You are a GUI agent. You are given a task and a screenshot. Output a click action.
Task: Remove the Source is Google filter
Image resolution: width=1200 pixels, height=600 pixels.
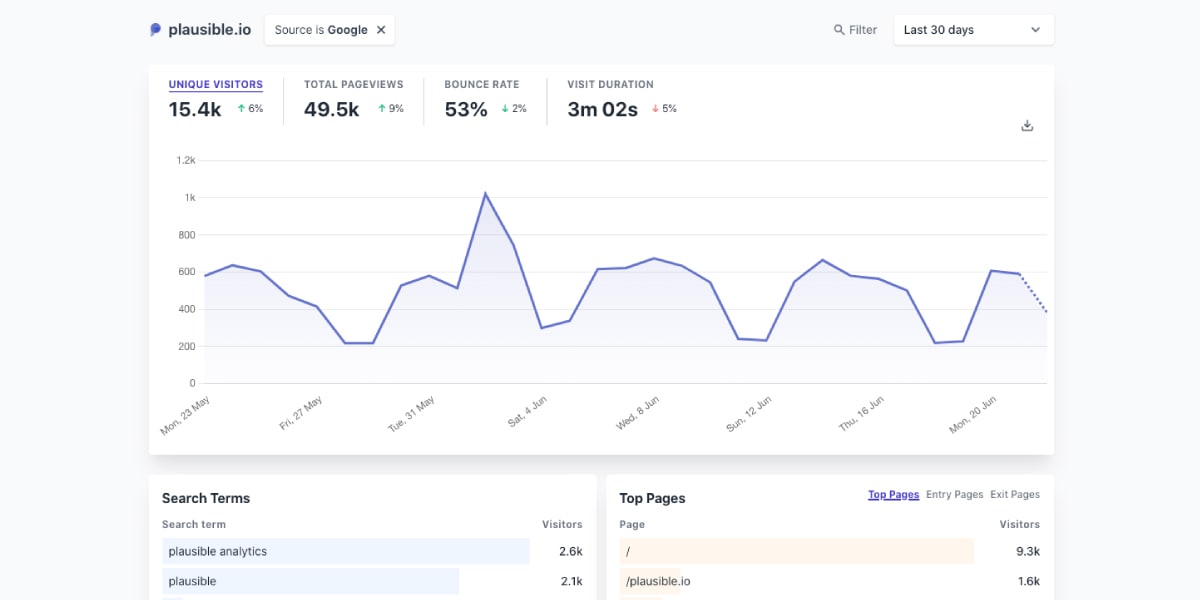pyautogui.click(x=381, y=30)
